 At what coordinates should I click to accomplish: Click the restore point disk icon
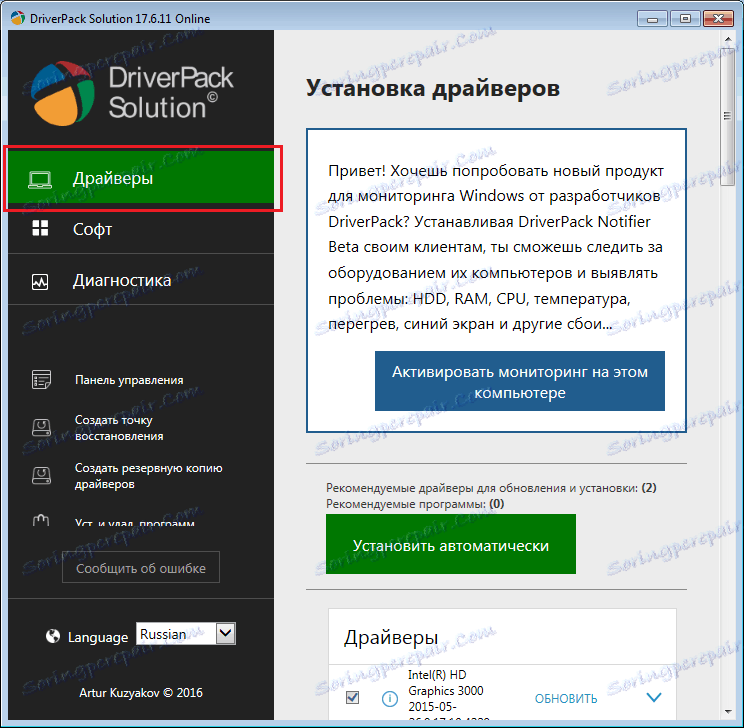click(41, 427)
